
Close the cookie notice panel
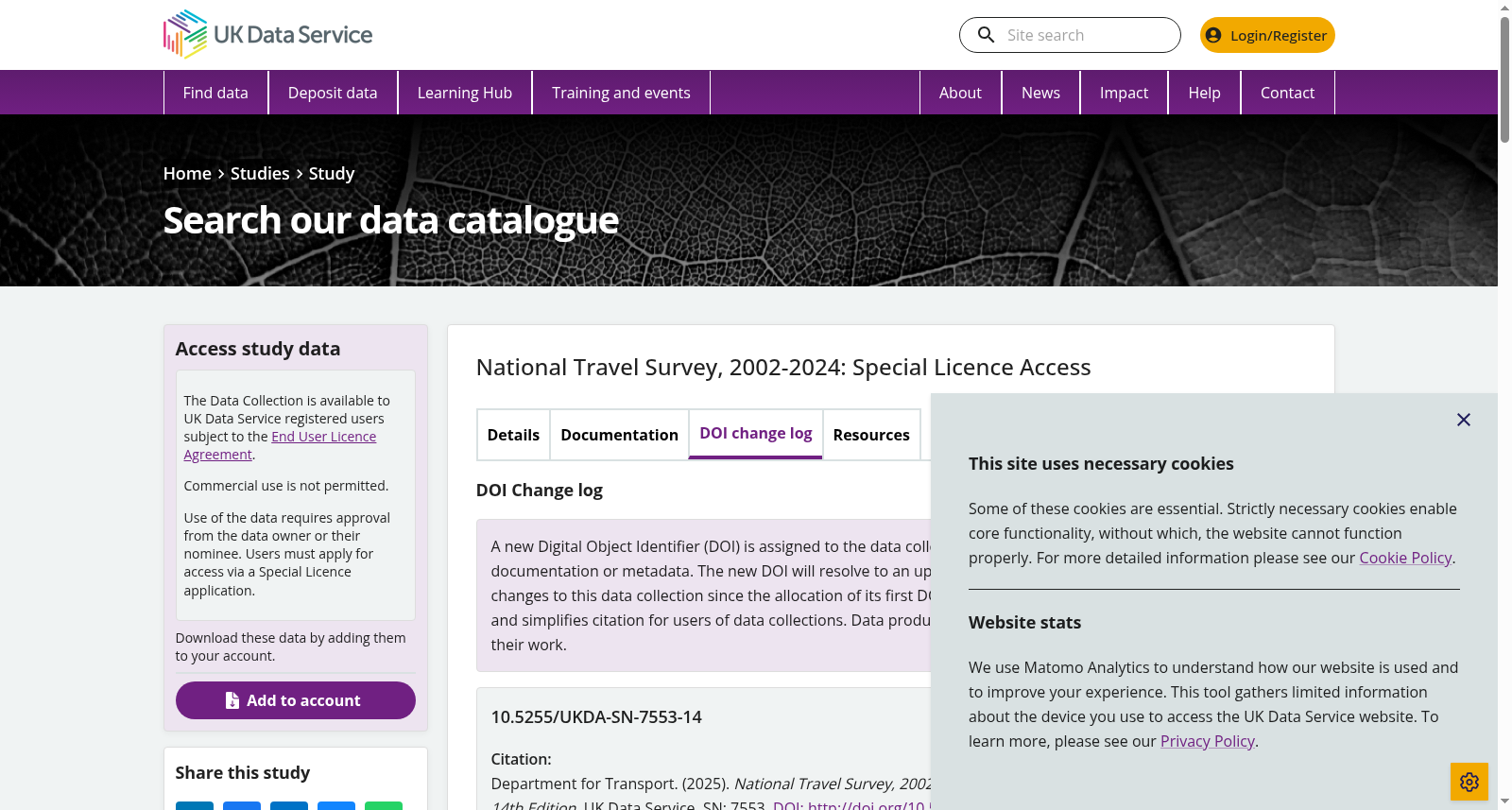(x=1464, y=420)
